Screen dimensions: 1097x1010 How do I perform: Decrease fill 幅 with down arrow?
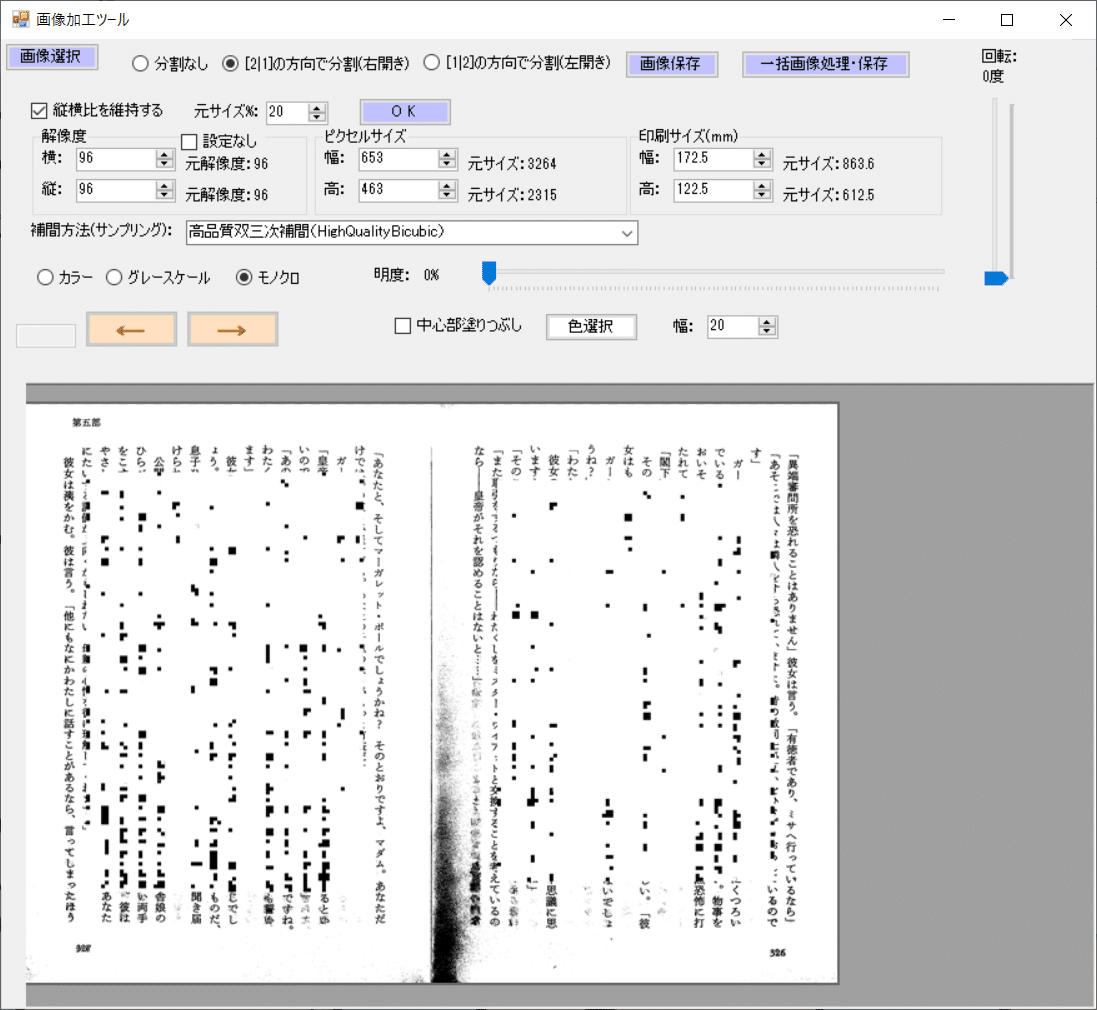click(x=767, y=331)
